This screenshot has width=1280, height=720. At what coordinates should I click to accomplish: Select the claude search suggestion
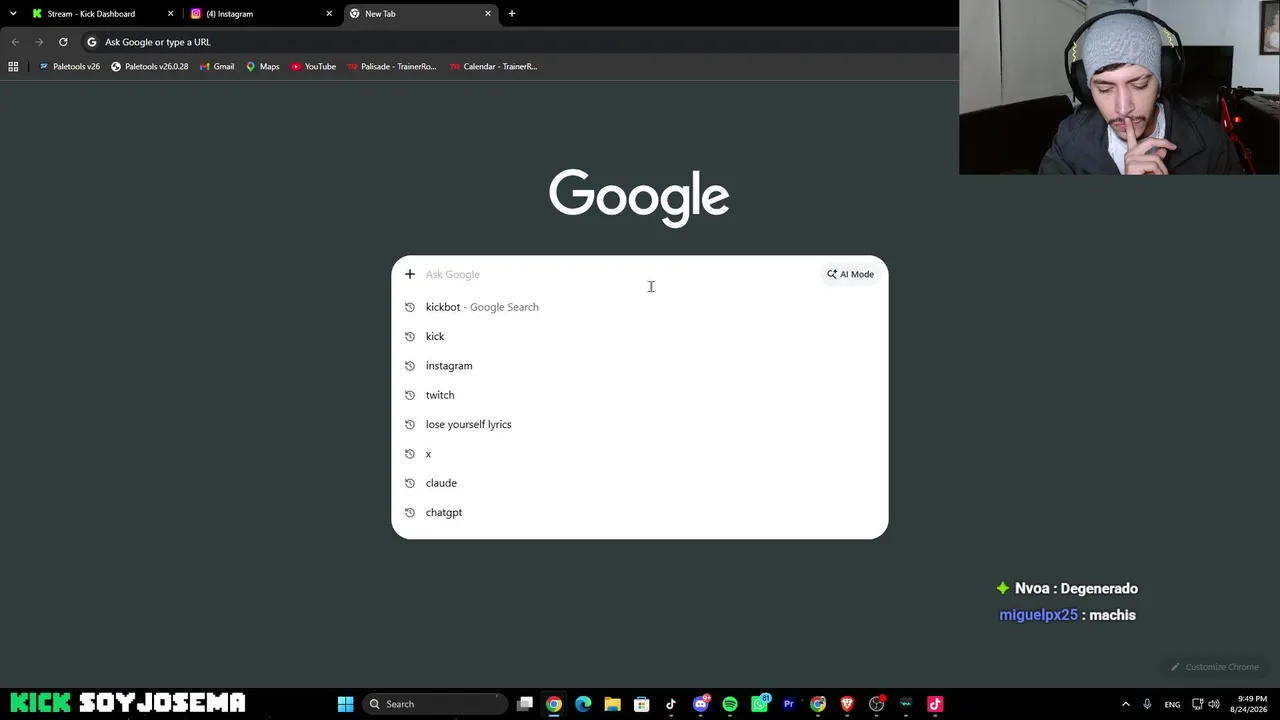point(639,483)
